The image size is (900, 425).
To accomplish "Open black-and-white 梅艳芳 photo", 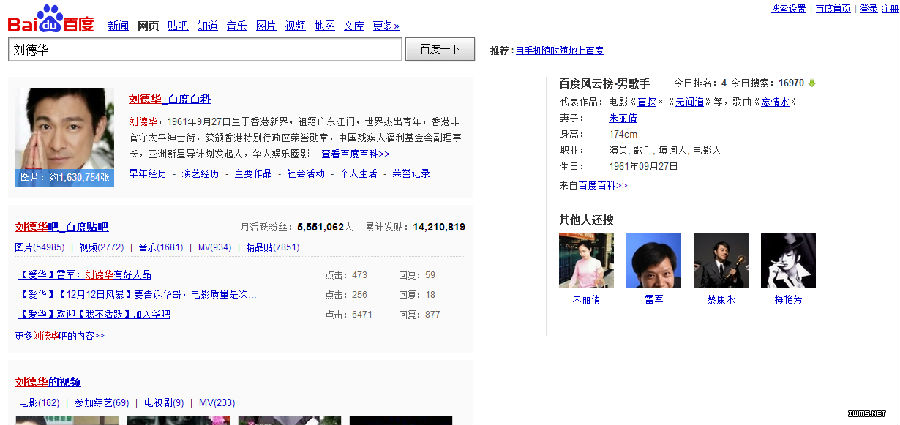I will coord(788,260).
